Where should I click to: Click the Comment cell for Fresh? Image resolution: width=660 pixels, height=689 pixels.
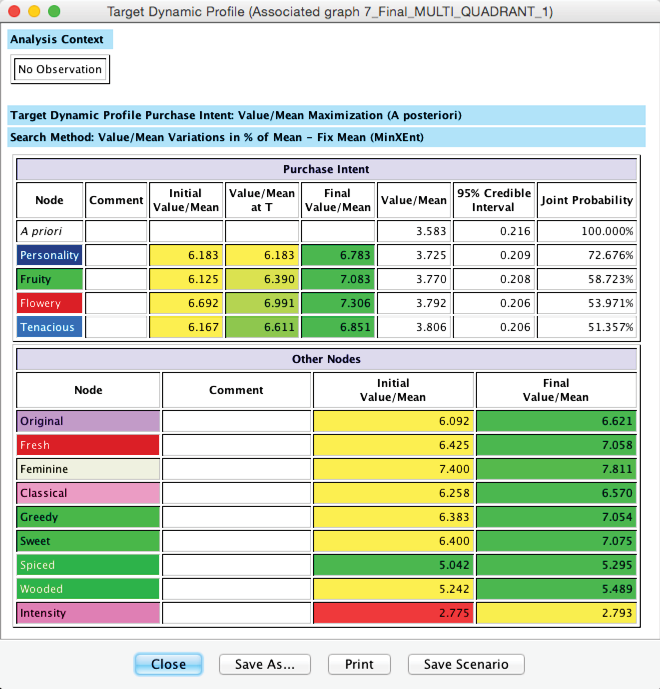coord(237,446)
